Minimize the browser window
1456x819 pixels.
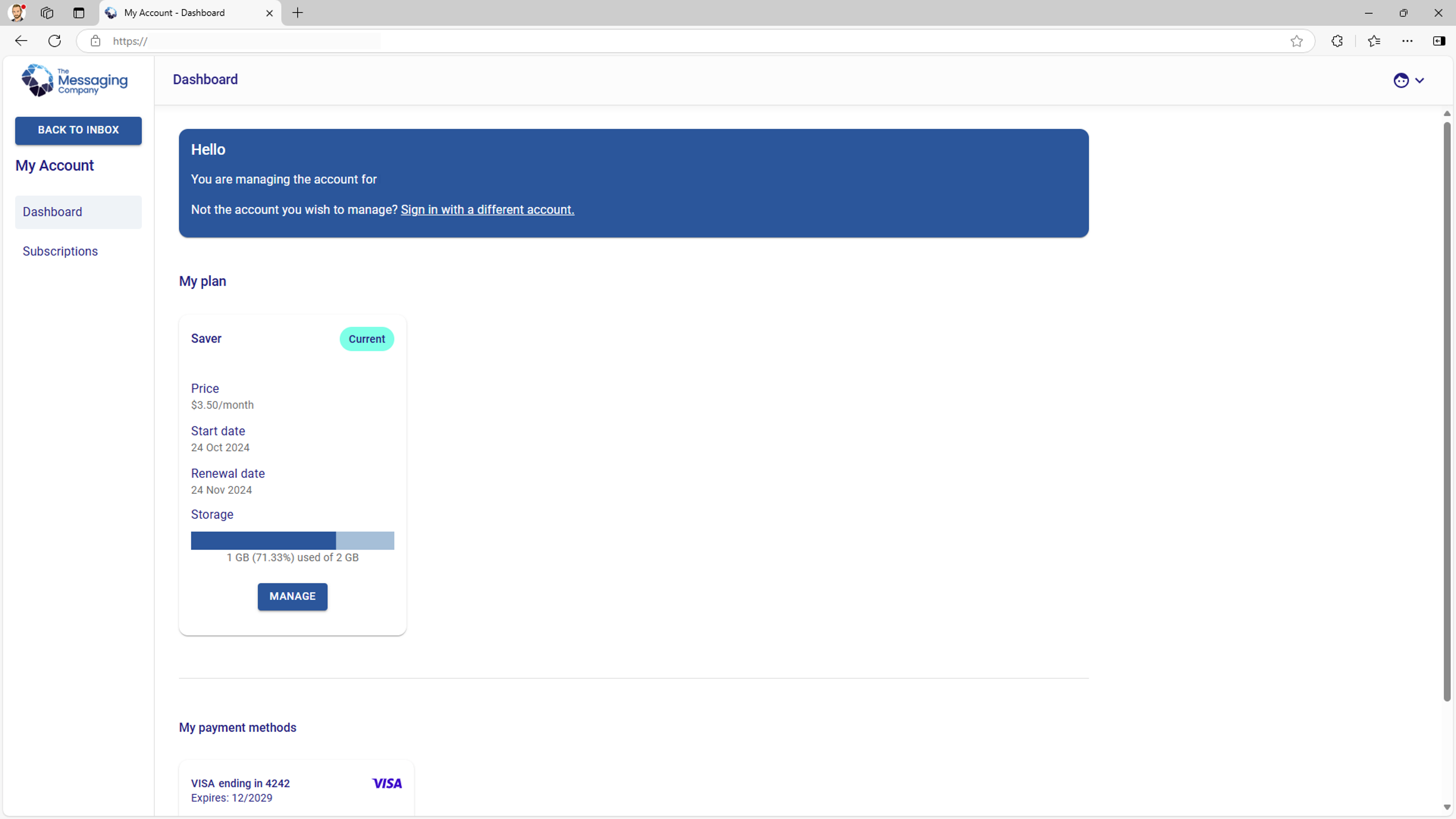click(x=1368, y=13)
